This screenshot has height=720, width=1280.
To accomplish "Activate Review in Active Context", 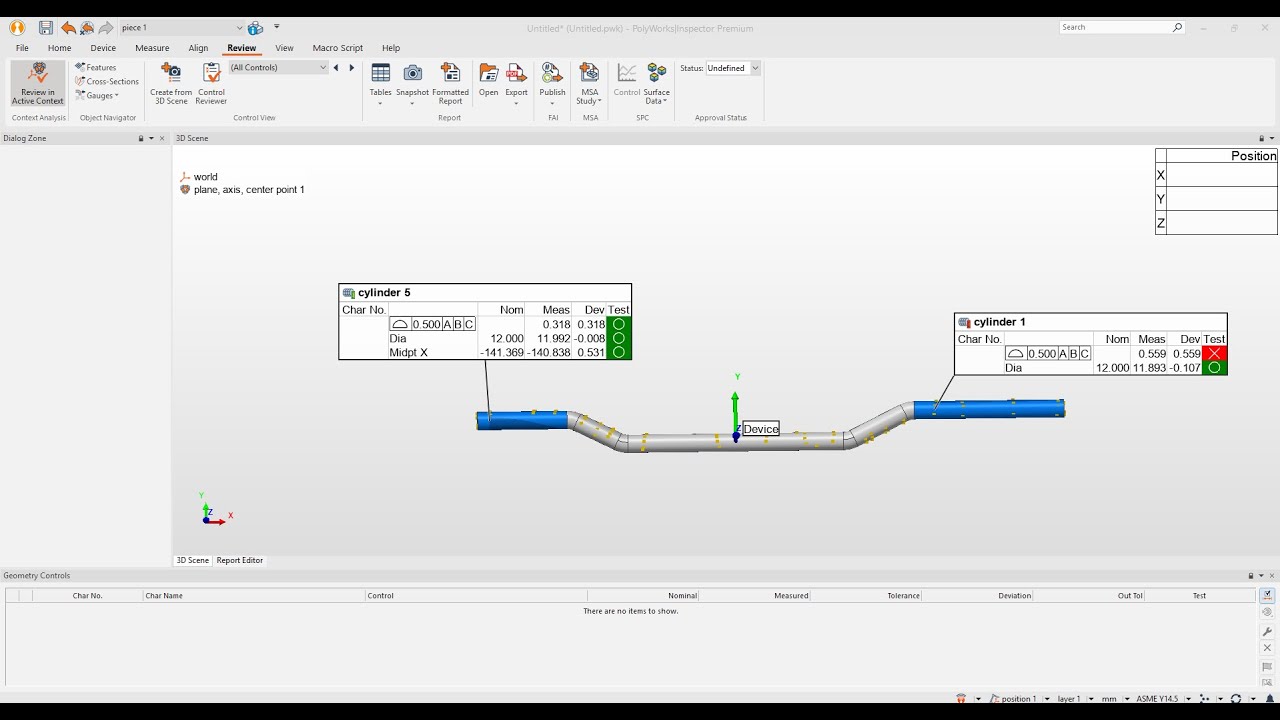I will point(38,83).
